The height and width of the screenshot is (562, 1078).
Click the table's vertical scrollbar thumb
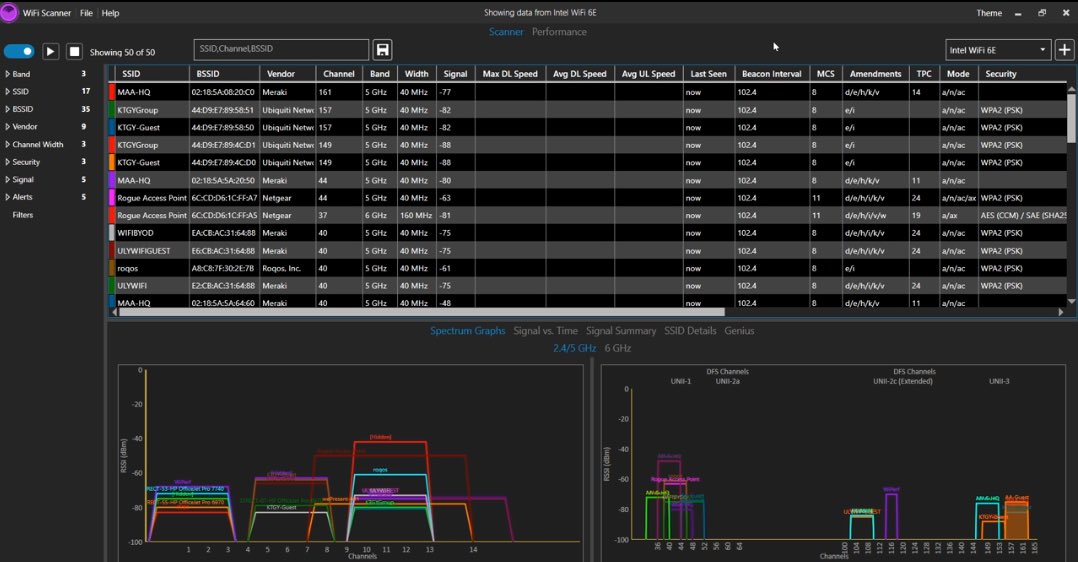click(1071, 118)
